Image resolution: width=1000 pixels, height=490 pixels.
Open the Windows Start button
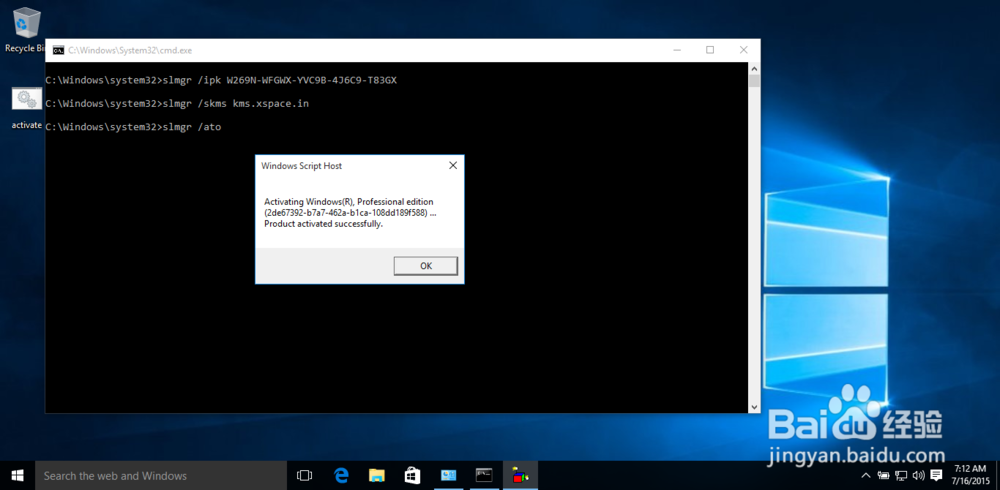[17, 475]
